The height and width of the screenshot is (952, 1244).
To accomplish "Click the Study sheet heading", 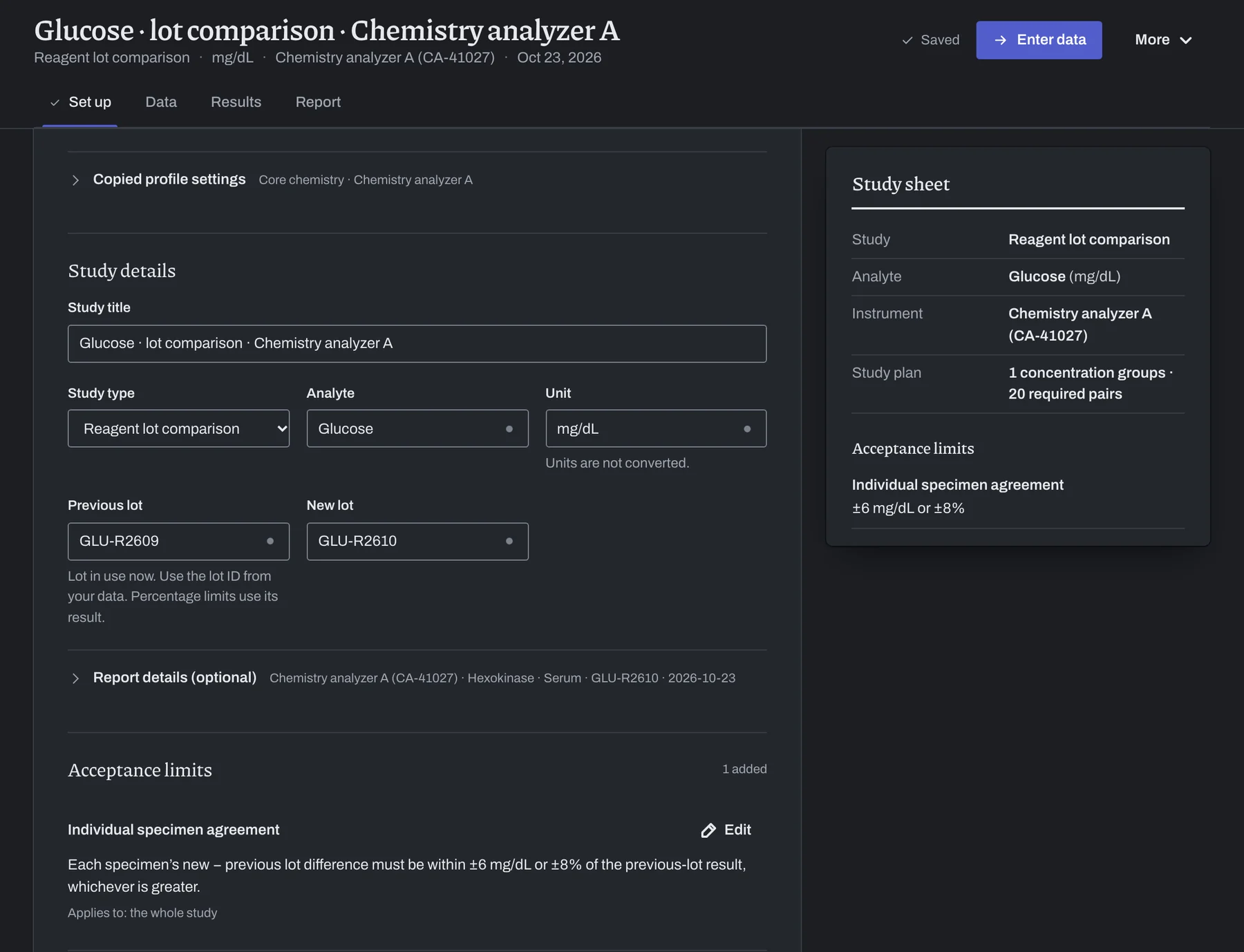I will click(x=901, y=184).
